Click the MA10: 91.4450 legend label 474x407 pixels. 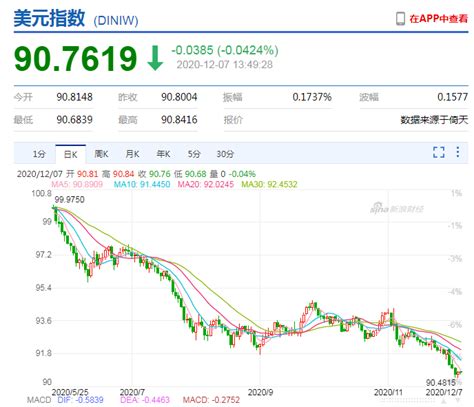pos(142,184)
